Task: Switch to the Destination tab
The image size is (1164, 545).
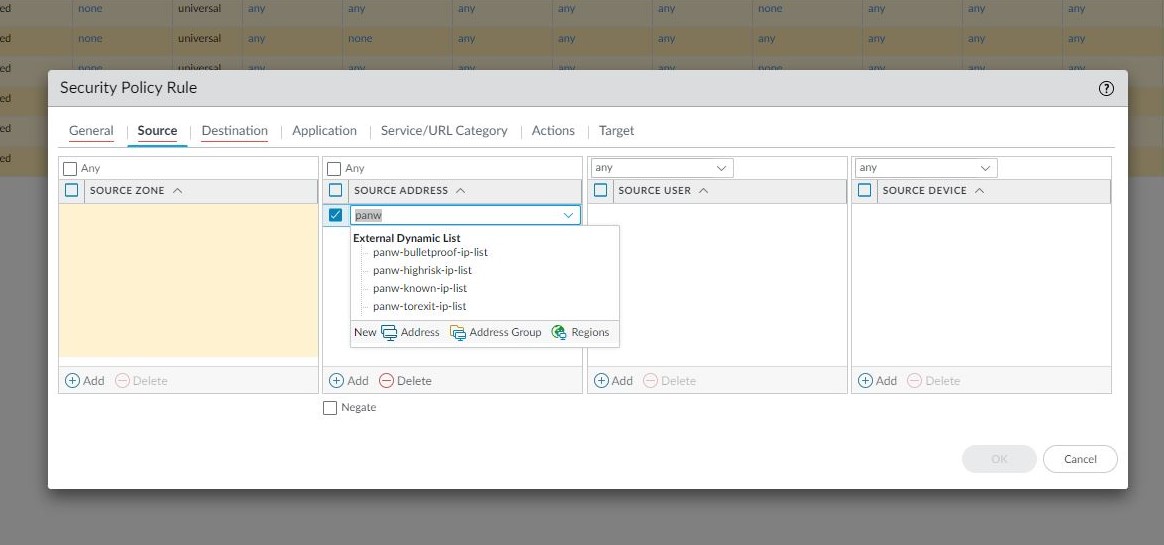Action: (235, 131)
